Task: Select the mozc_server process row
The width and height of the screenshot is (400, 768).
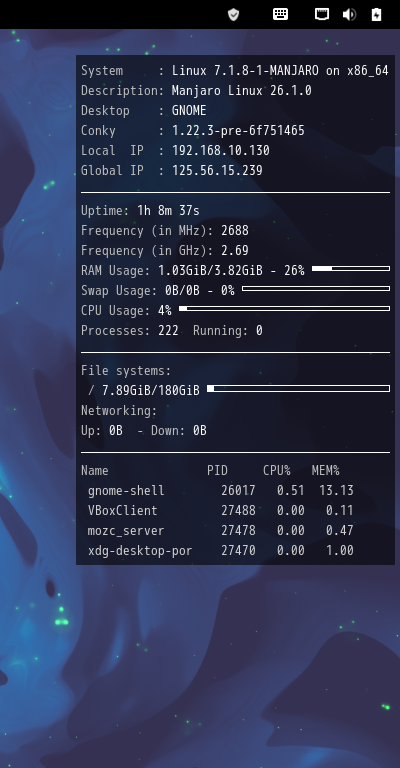Action: pos(220,531)
